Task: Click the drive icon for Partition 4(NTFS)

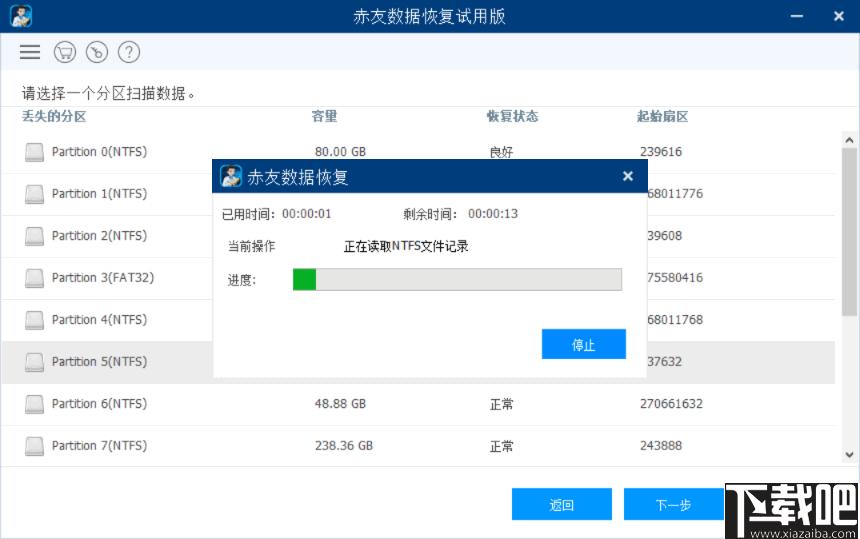Action: [x=34, y=320]
